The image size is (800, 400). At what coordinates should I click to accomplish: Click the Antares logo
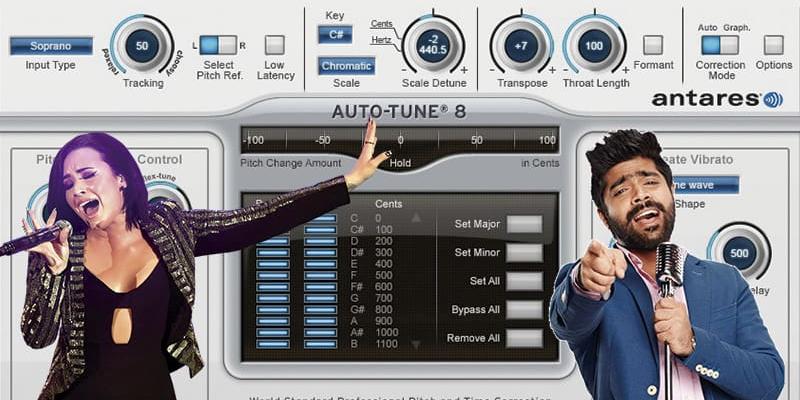717,99
